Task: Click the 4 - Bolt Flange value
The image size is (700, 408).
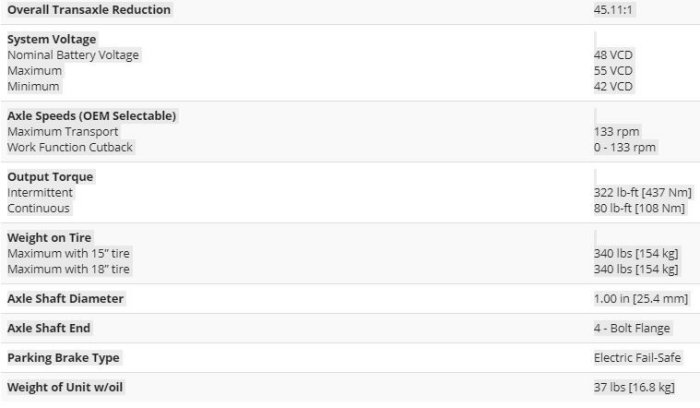Action: 632,328
